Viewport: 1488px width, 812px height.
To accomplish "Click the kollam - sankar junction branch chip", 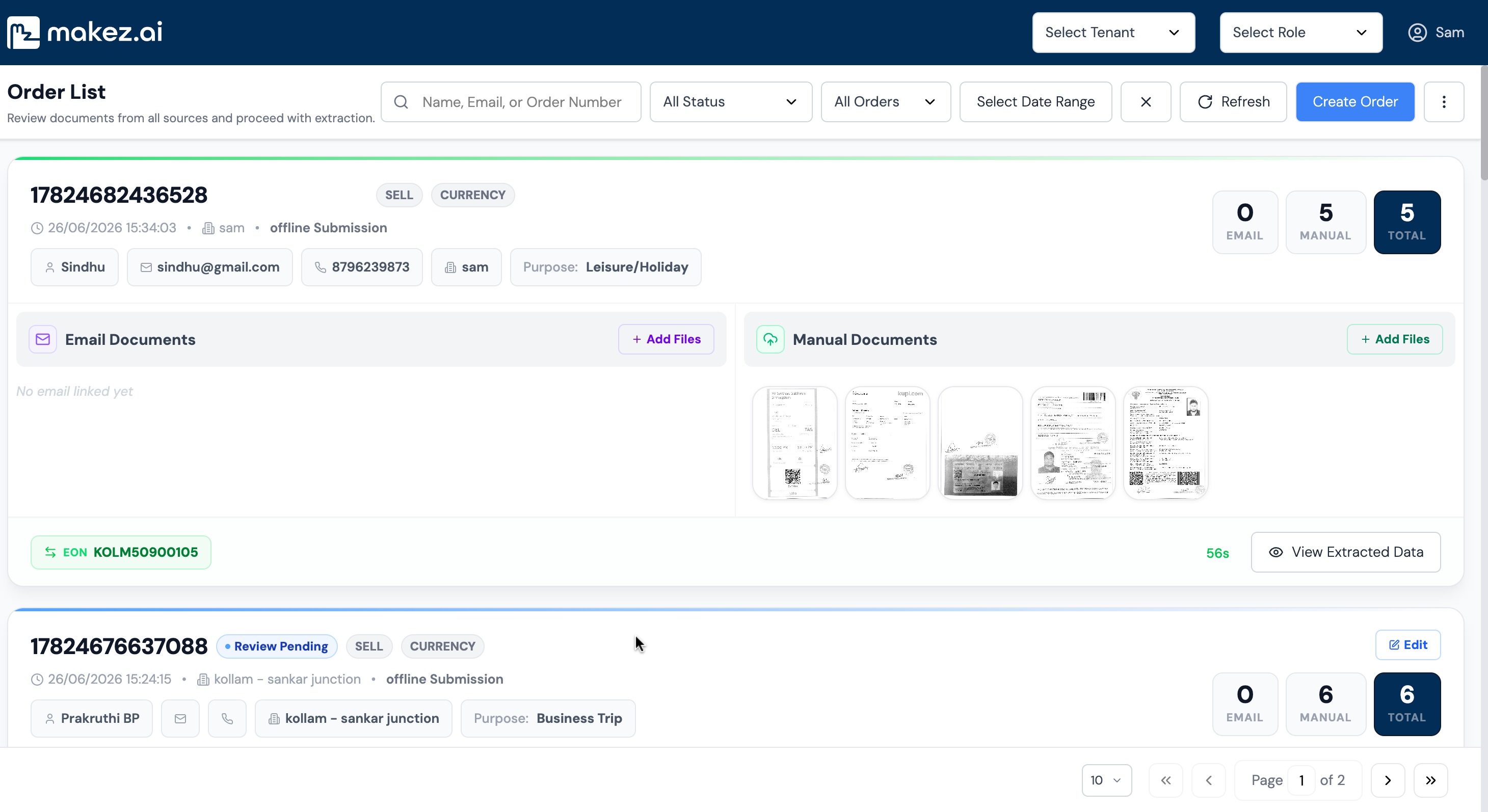I will [353, 718].
